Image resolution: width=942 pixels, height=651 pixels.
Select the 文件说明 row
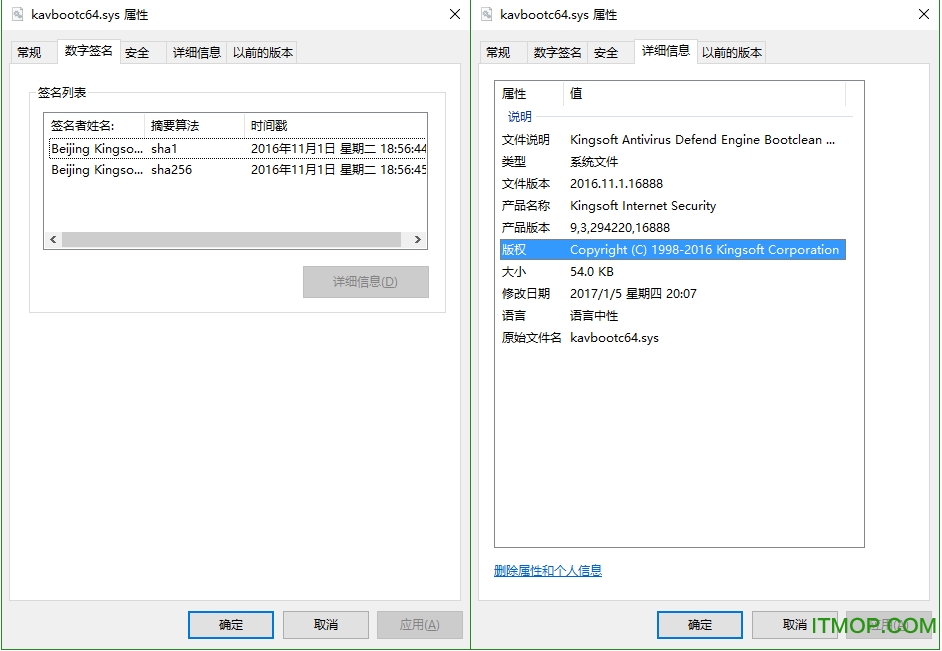point(673,140)
